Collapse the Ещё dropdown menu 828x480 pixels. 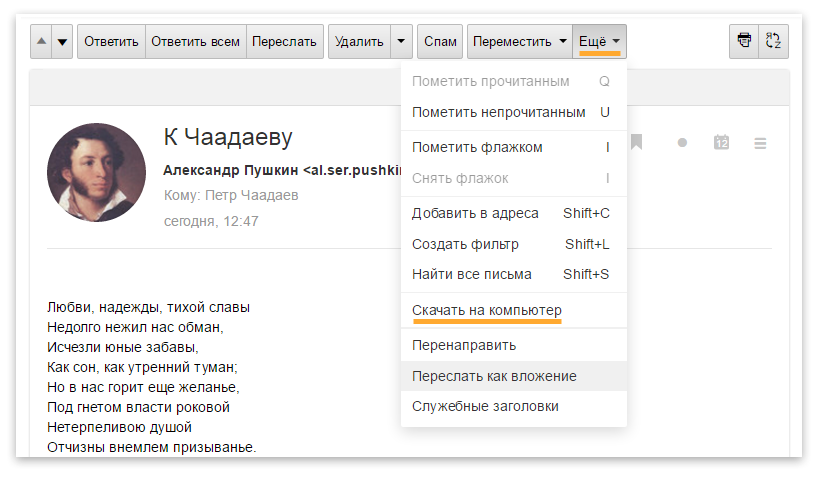point(599,41)
